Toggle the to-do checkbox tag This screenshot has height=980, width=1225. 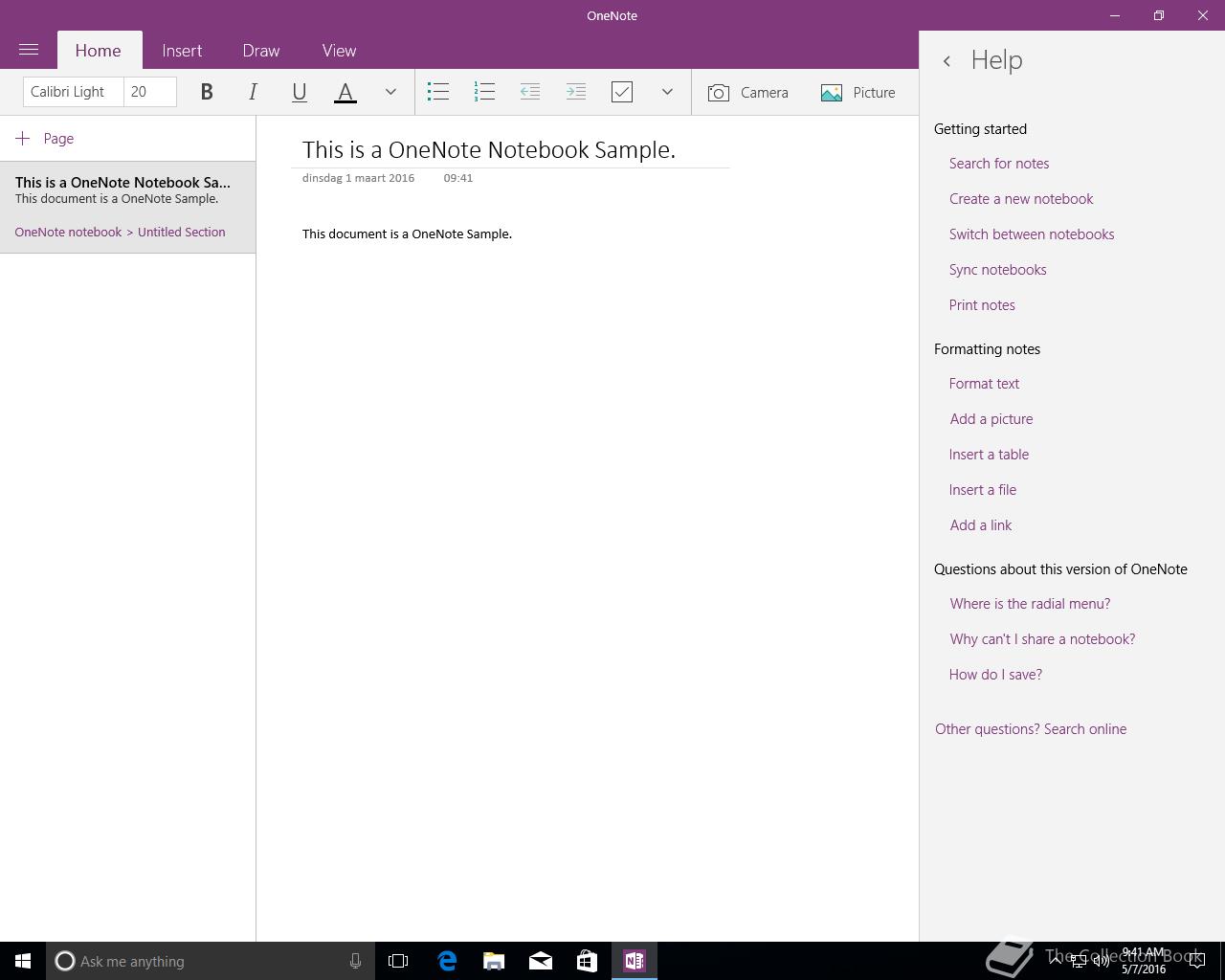622,92
